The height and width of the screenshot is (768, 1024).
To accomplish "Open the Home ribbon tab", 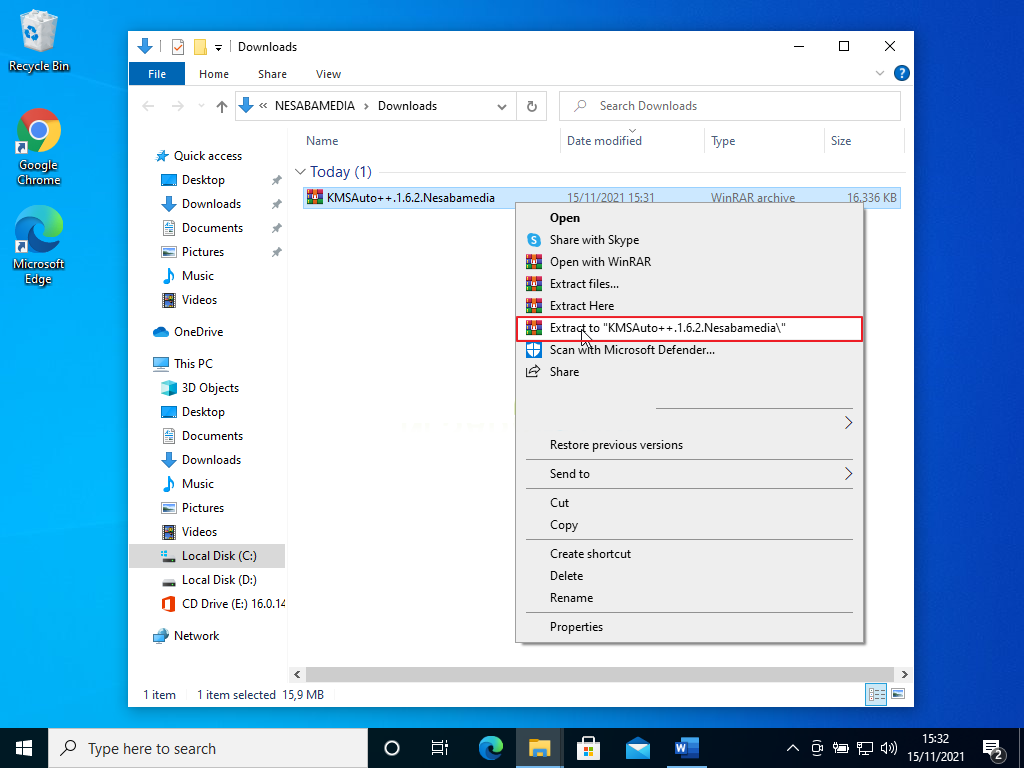I will [214, 74].
